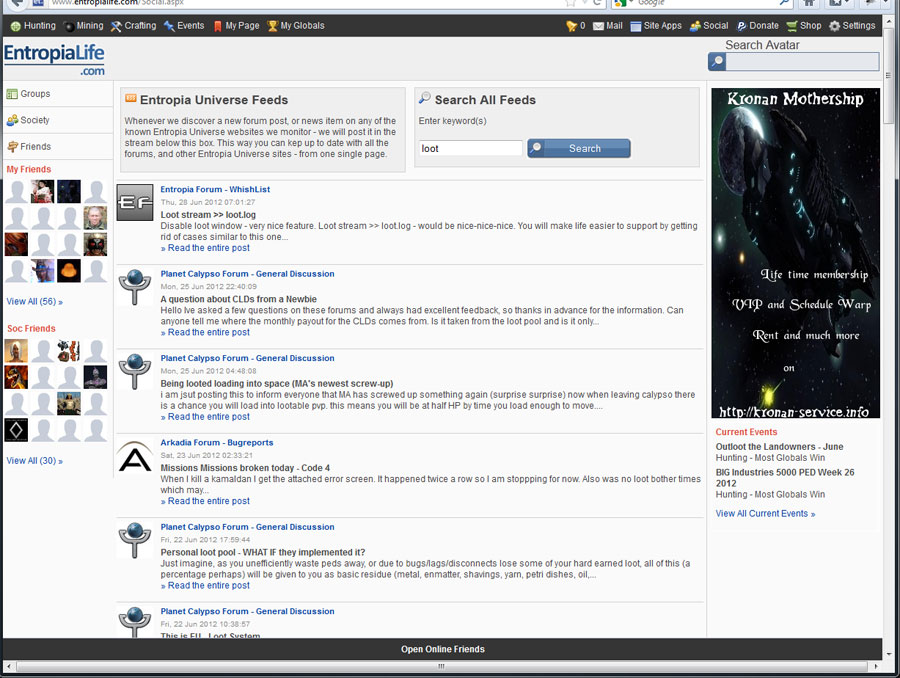Open Outloot the Landowners - June event
Screen dimensions: 900x678
coord(779,447)
